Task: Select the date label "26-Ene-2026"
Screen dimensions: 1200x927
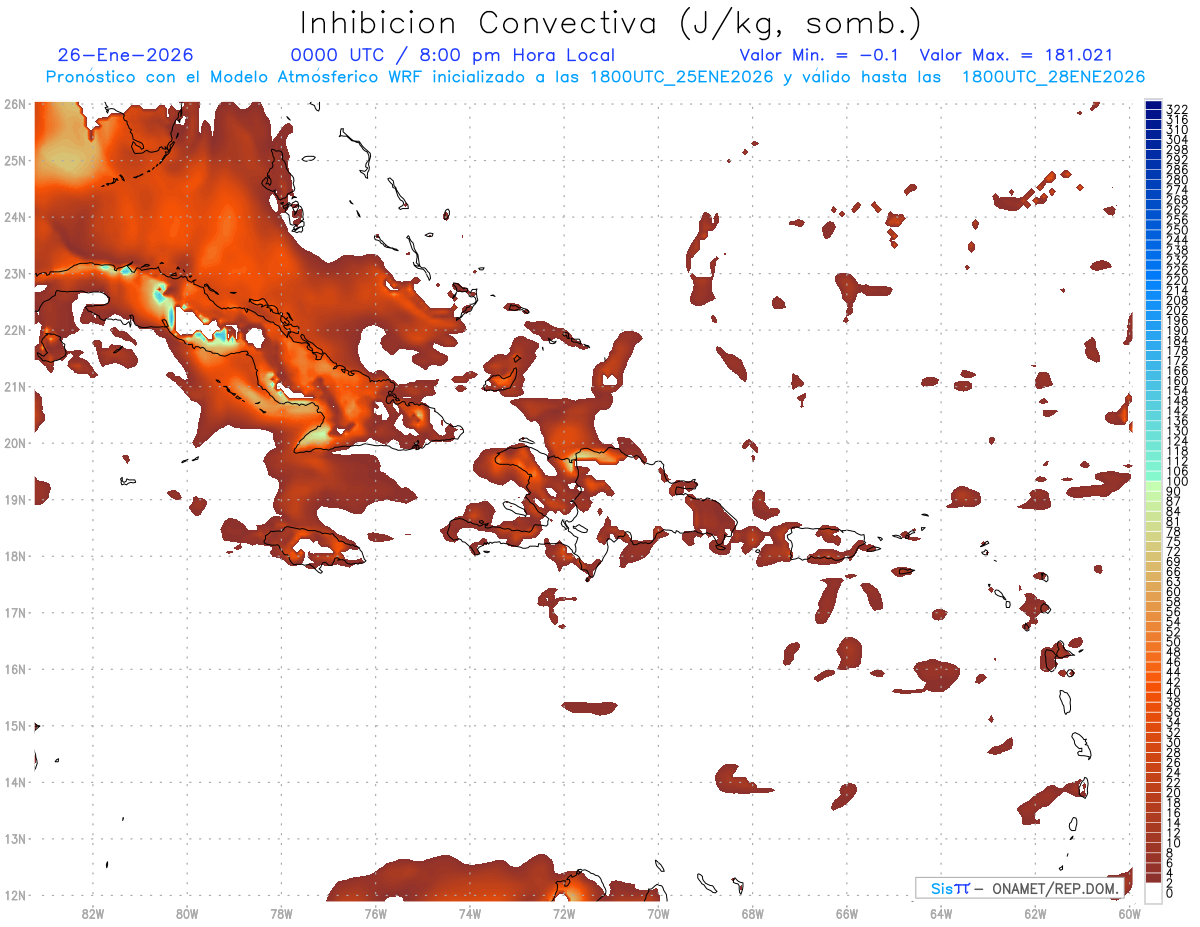Action: click(125, 56)
